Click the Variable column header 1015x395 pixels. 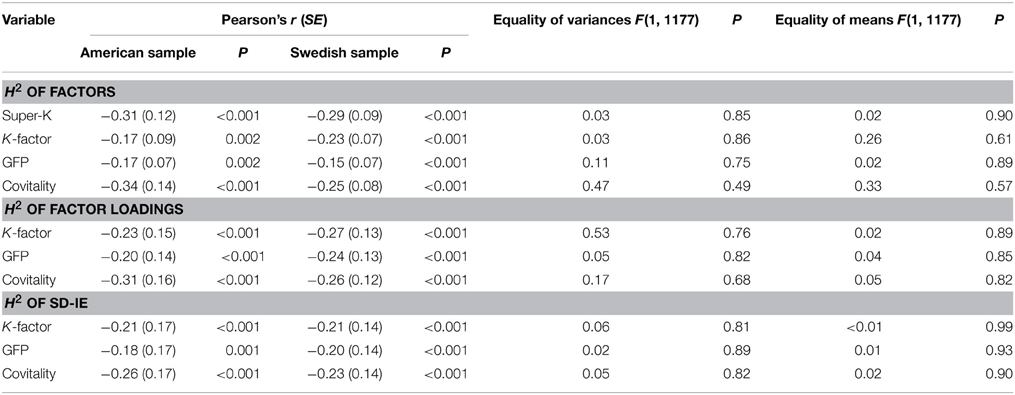28,20
